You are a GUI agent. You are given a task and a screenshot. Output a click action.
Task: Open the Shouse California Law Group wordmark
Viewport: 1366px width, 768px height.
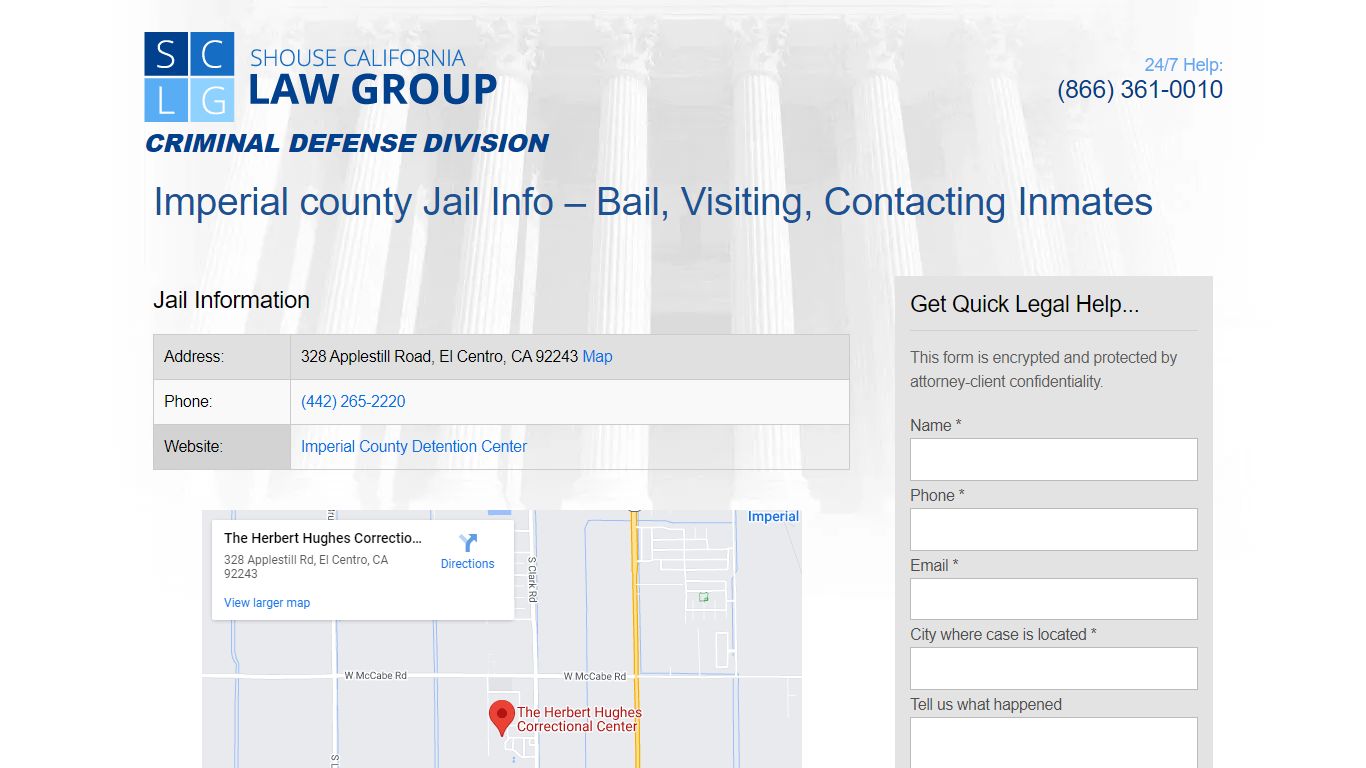[x=372, y=77]
